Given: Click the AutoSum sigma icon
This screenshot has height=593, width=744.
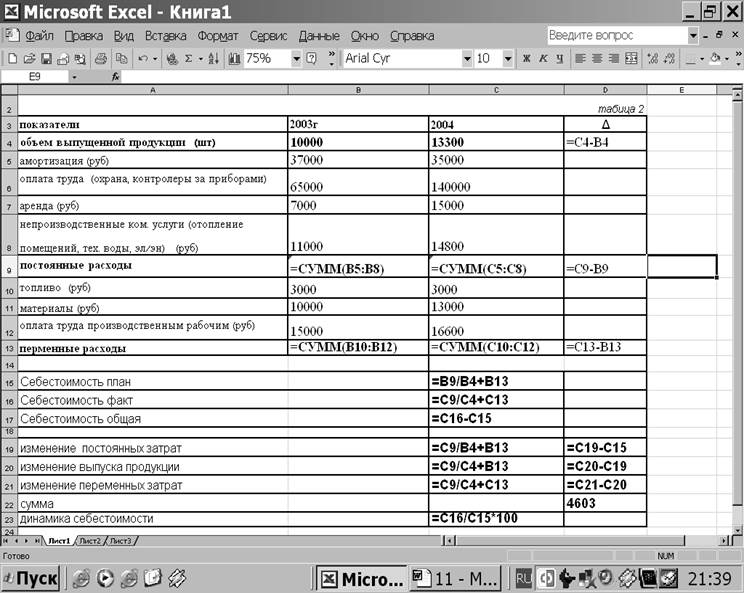Looking at the screenshot, I should (x=189, y=59).
